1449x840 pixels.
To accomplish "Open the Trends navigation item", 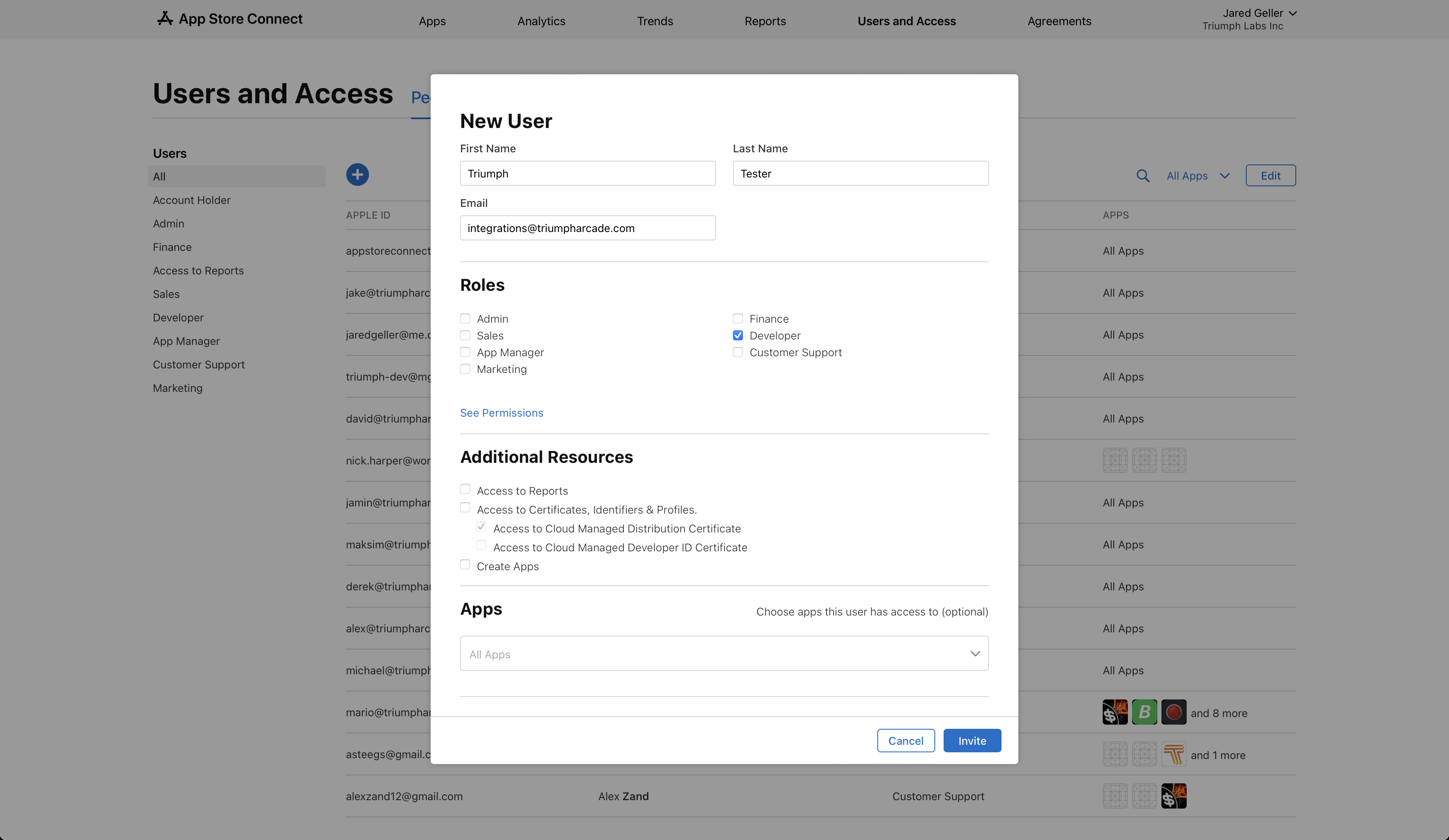I will click(655, 21).
